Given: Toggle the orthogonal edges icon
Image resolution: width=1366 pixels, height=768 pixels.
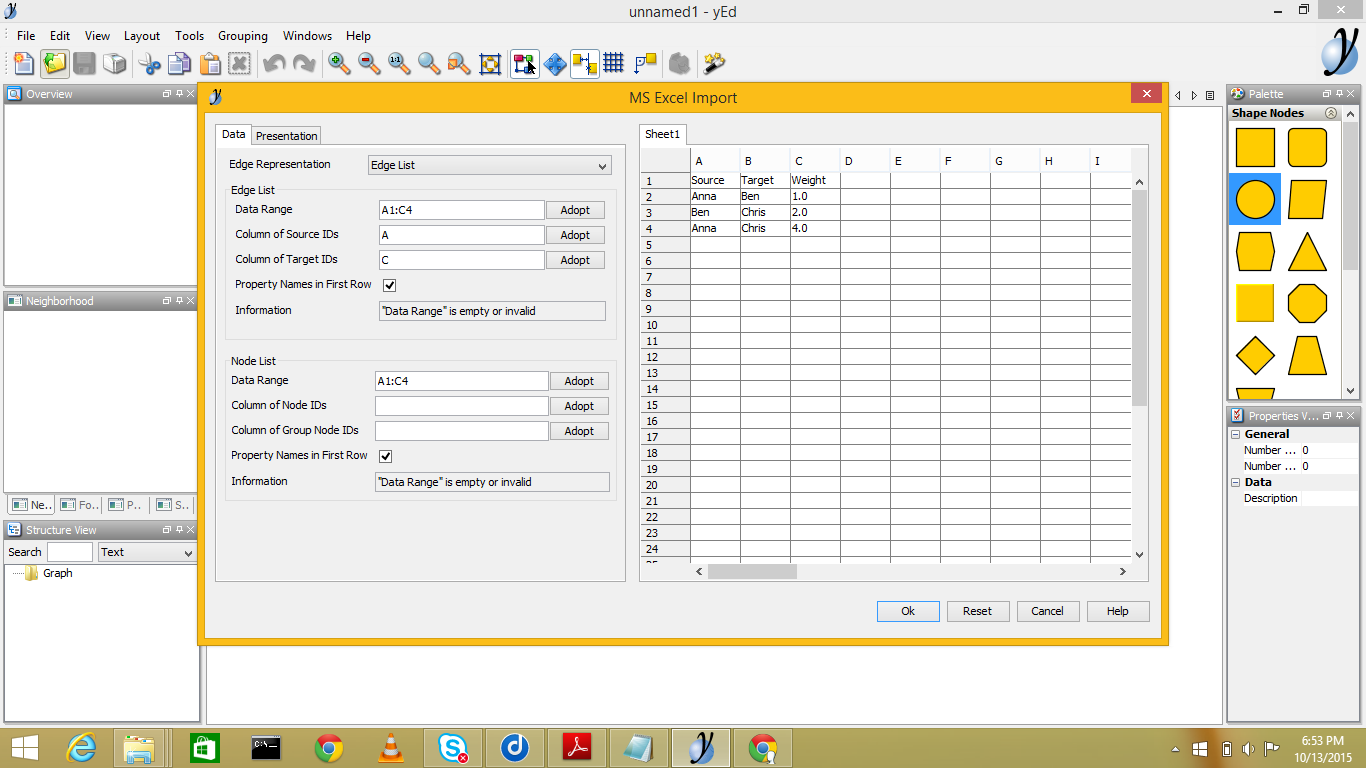Looking at the screenshot, I should click(645, 64).
